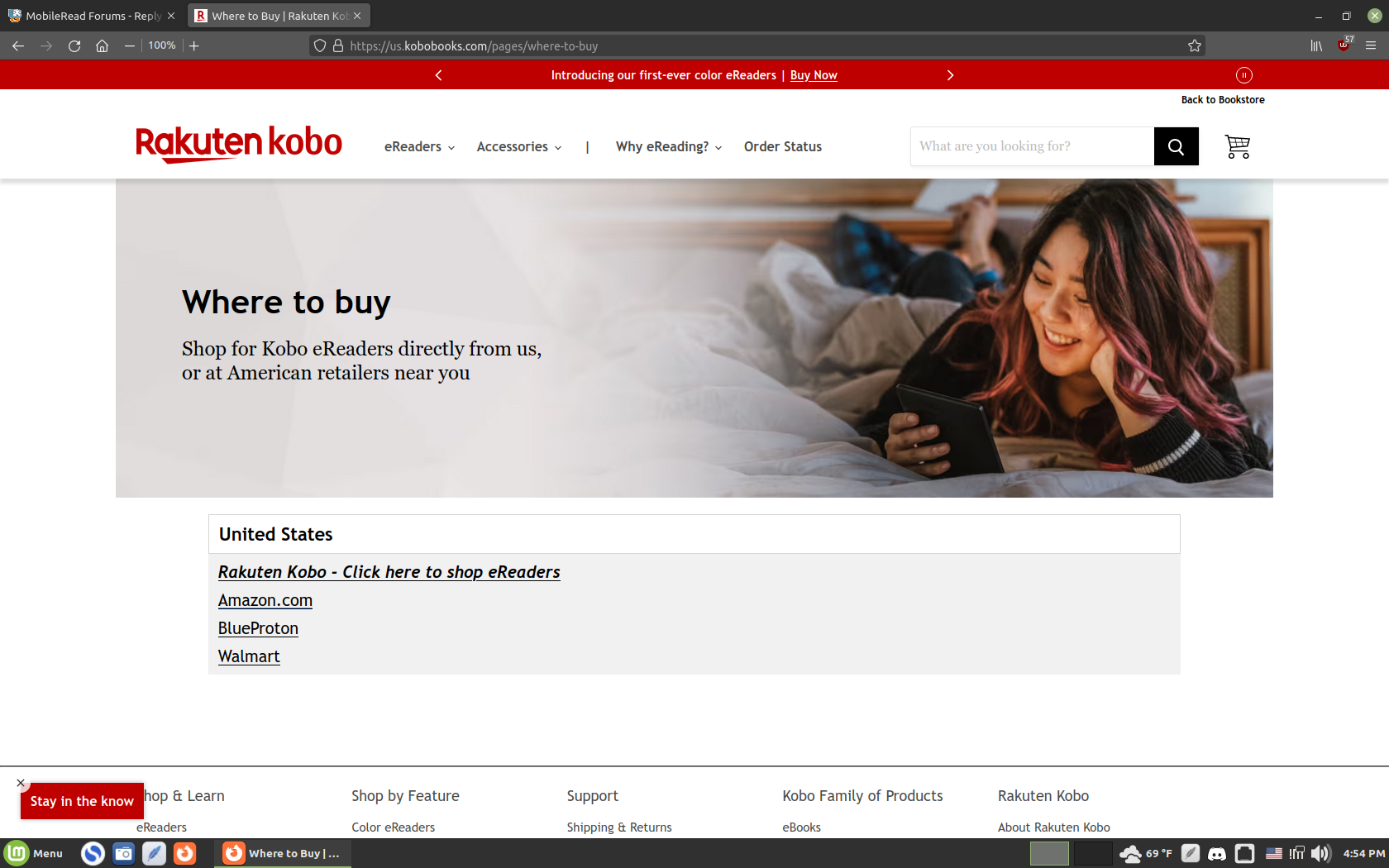Activate 'Where to Buy' Firefox taskbar window
Screen dimensions: 1389x868
[283, 853]
